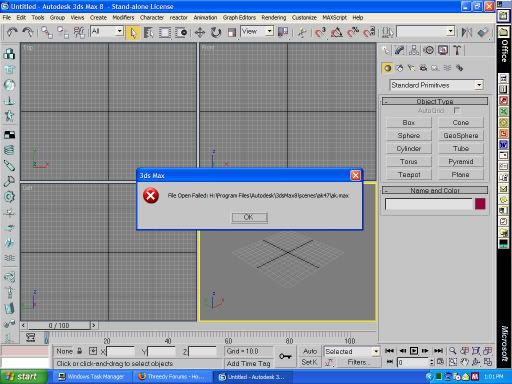
Task: Toggle Auto Key animation mode
Action: 310,351
